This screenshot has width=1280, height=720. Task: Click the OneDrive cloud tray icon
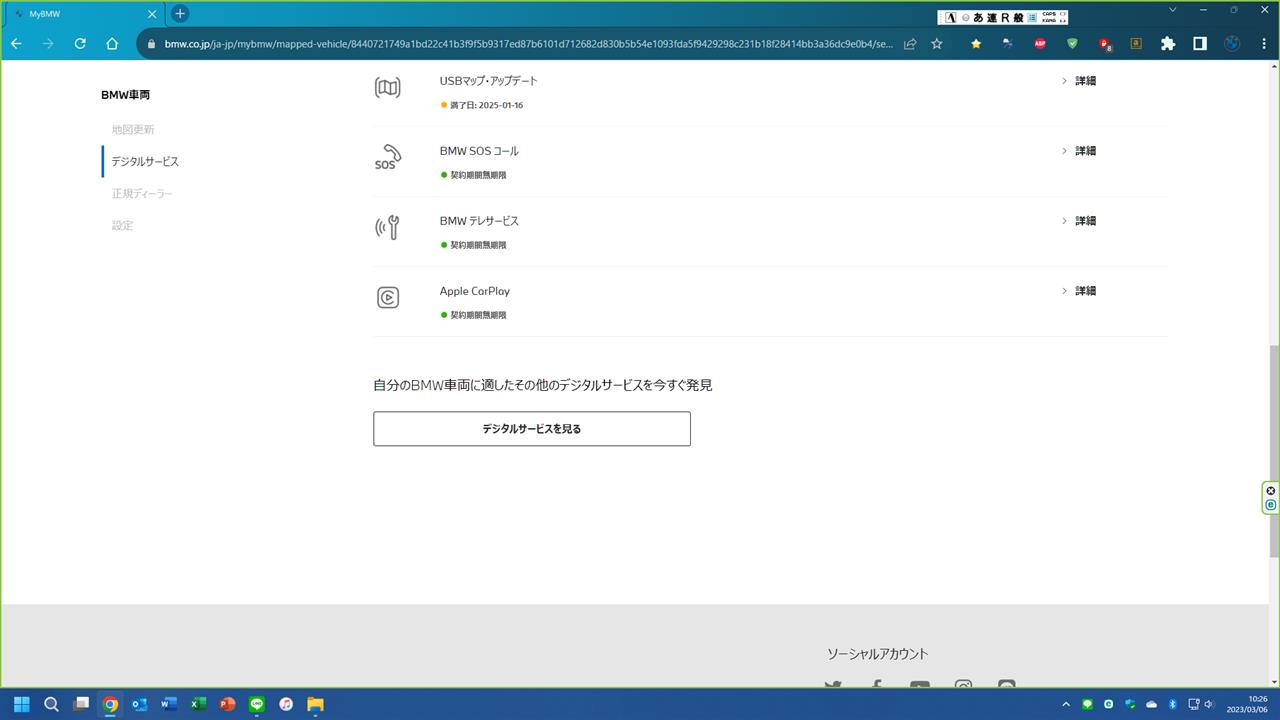(x=1151, y=704)
